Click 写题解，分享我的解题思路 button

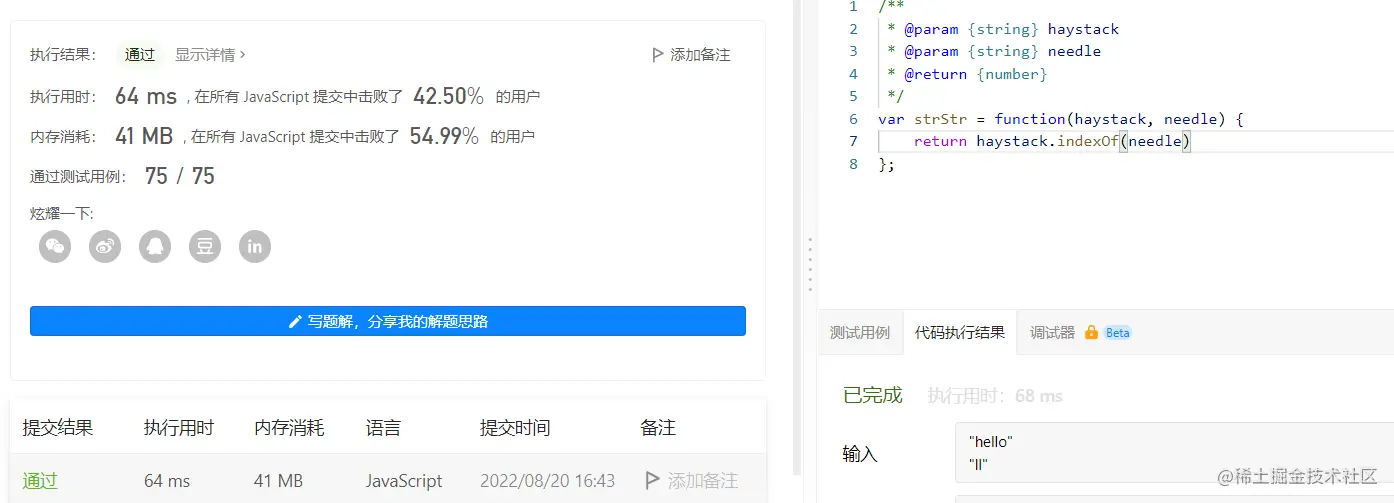tap(388, 321)
